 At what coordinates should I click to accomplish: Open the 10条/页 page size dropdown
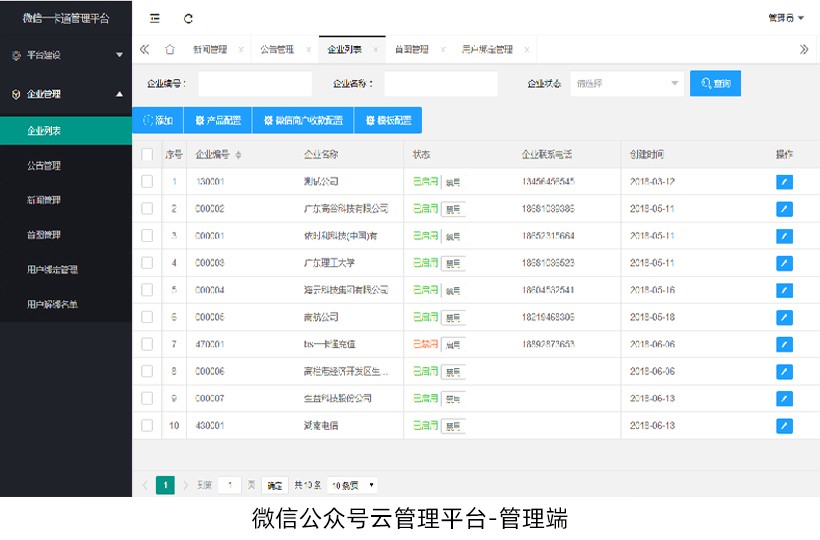pos(353,485)
